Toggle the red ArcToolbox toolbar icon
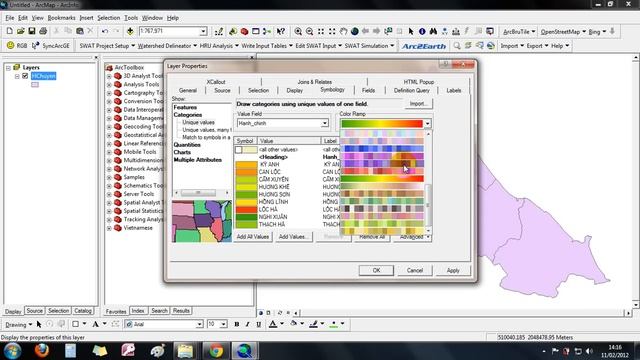The width and height of the screenshot is (640, 360). tap(244, 31)
